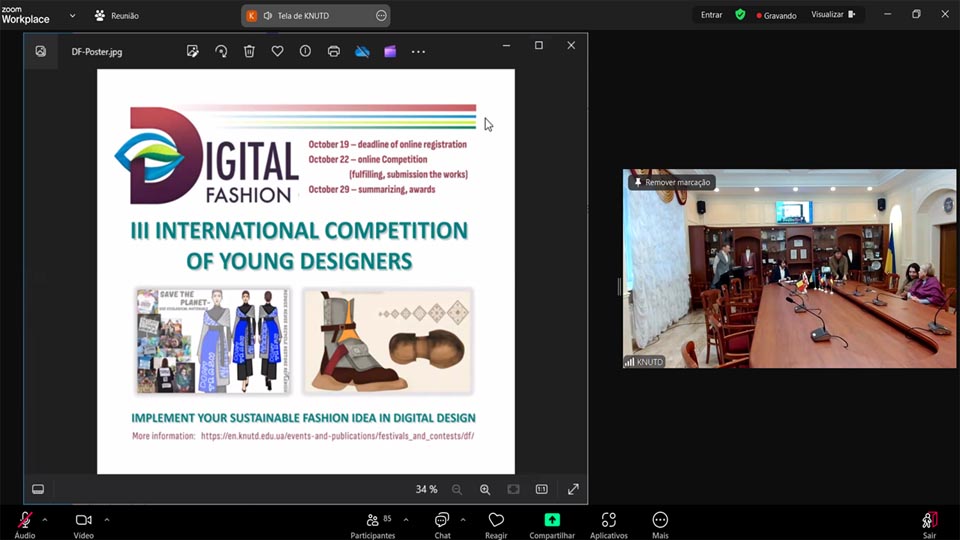The image size is (960, 540).
Task: Open the Visualizar view menu
Action: (833, 15)
